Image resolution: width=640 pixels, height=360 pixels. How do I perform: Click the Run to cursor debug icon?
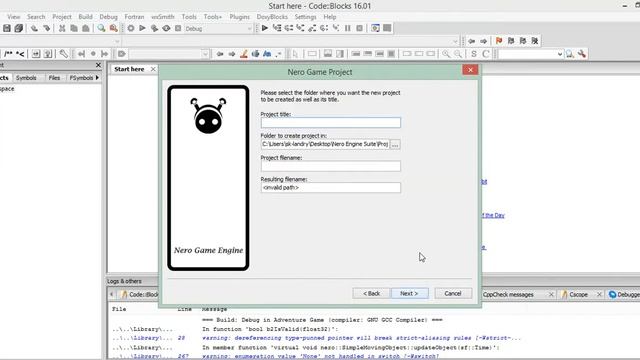point(277,28)
